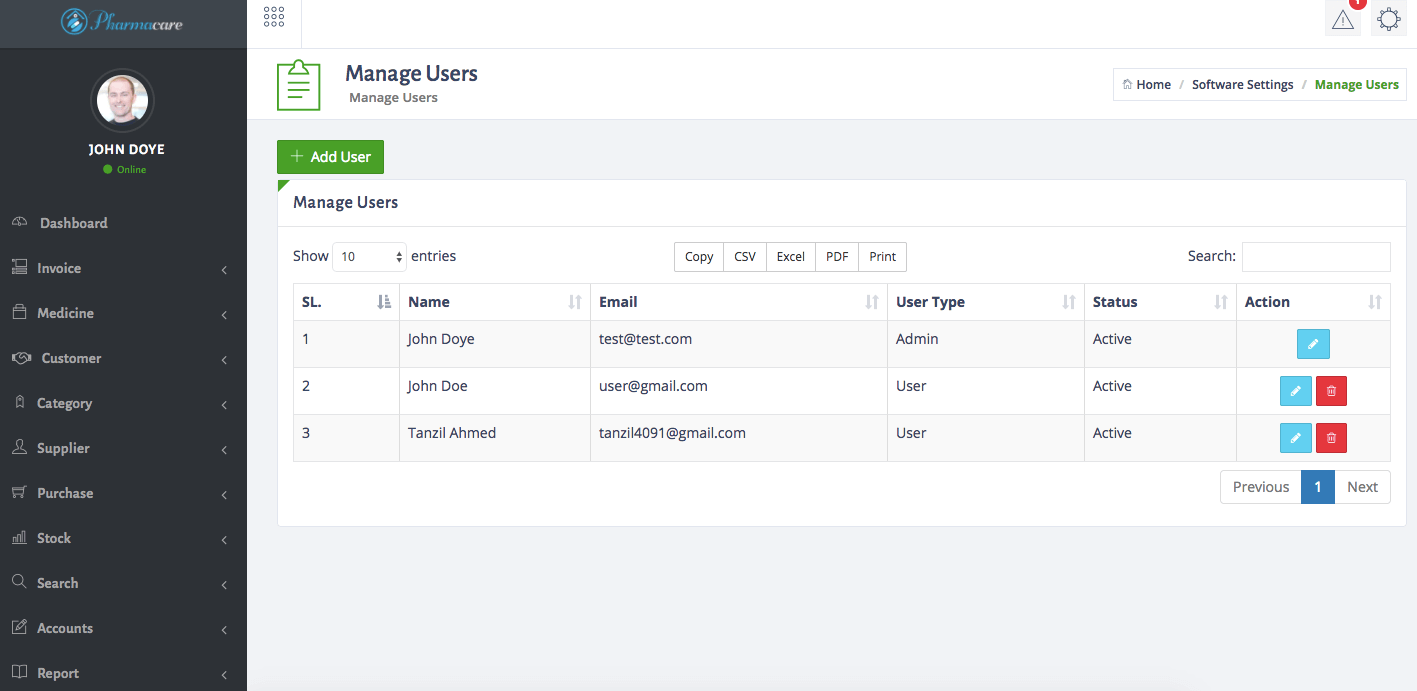Sort the table by the Email column
1417x691 pixels.
tap(618, 301)
